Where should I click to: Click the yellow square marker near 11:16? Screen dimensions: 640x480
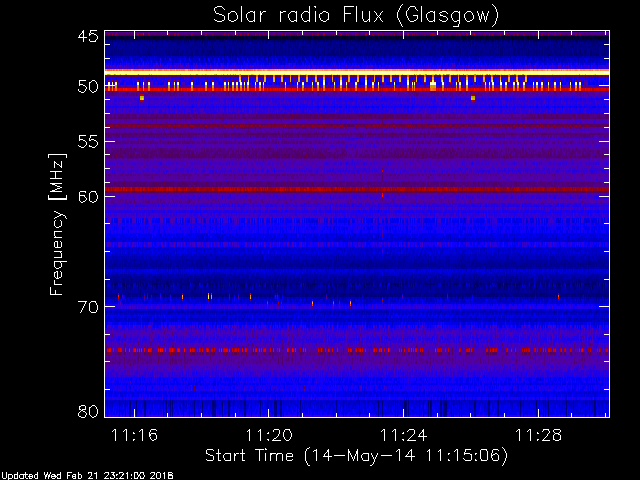point(142,98)
